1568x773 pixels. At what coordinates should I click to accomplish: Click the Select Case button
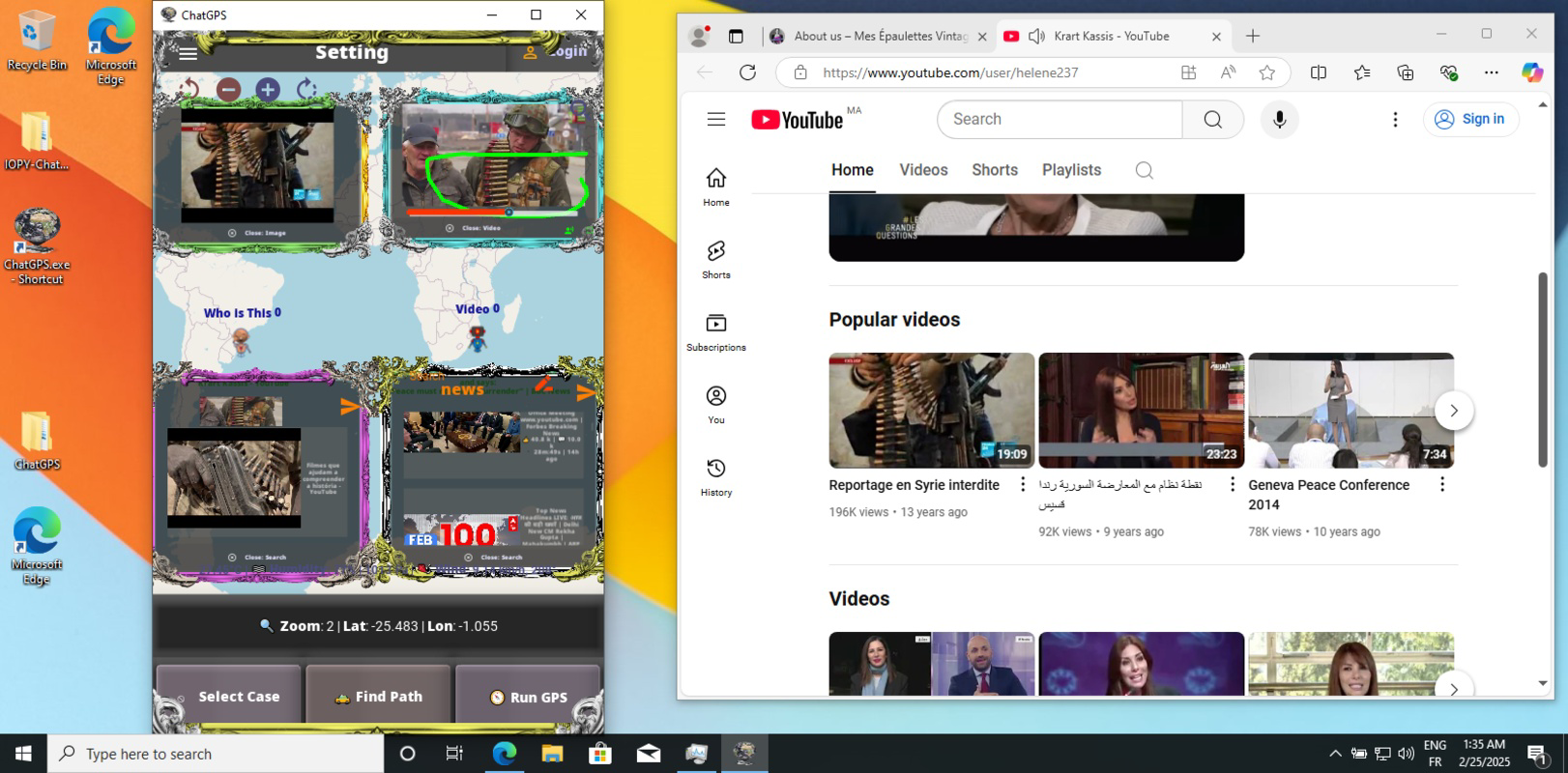coord(229,696)
